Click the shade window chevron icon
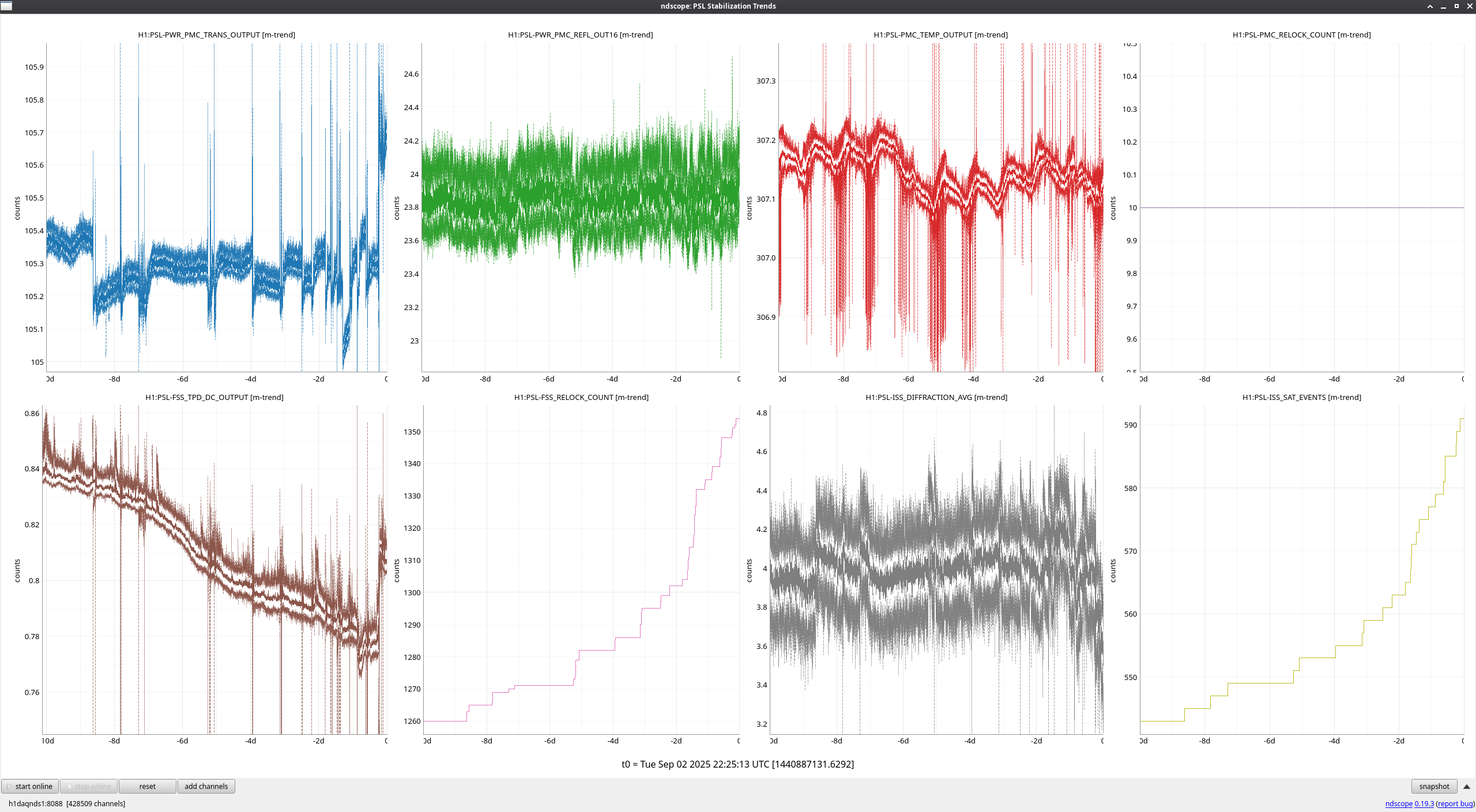1476x812 pixels. [x=1430, y=6]
